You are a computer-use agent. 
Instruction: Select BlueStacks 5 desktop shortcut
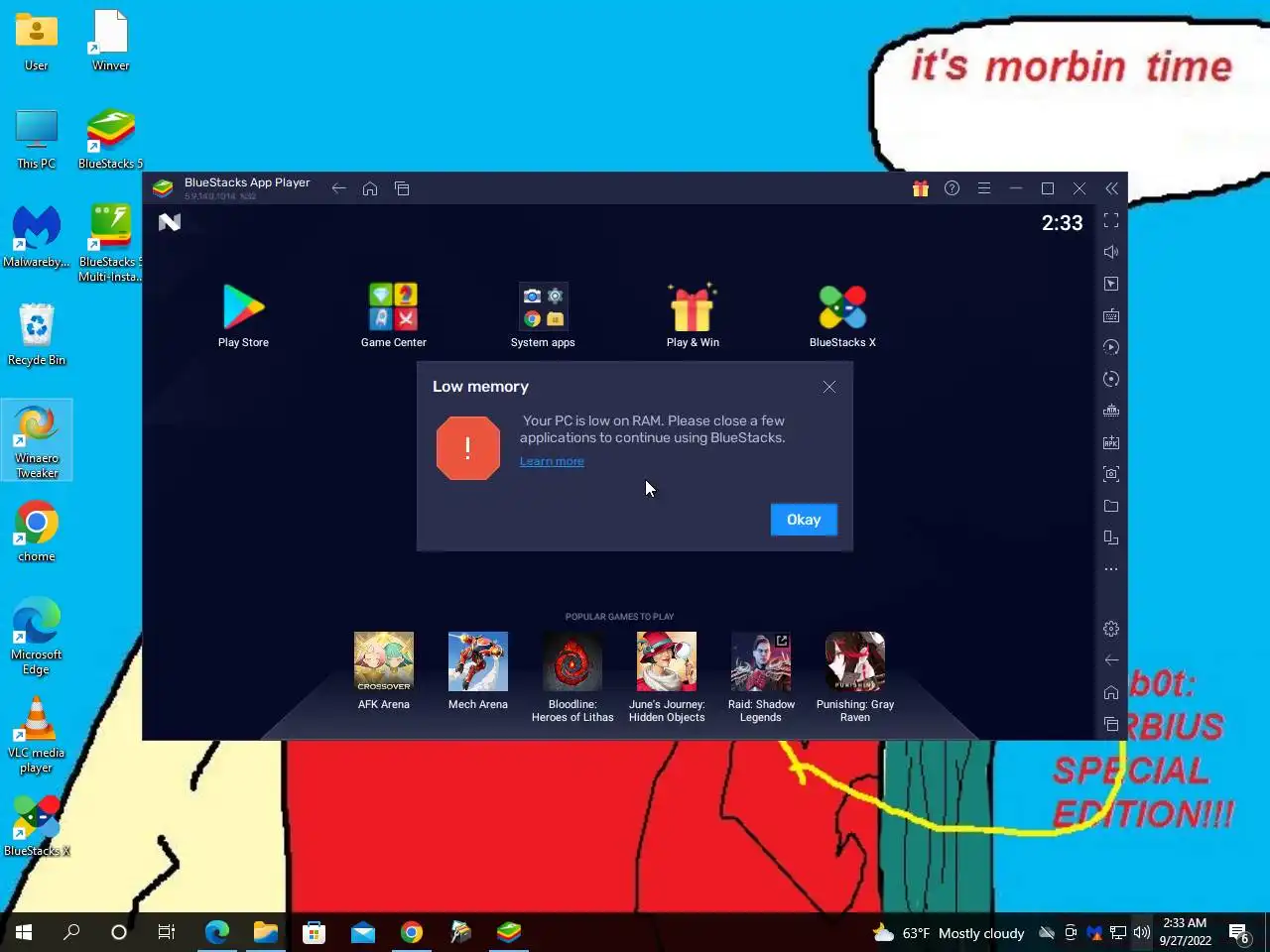(110, 139)
